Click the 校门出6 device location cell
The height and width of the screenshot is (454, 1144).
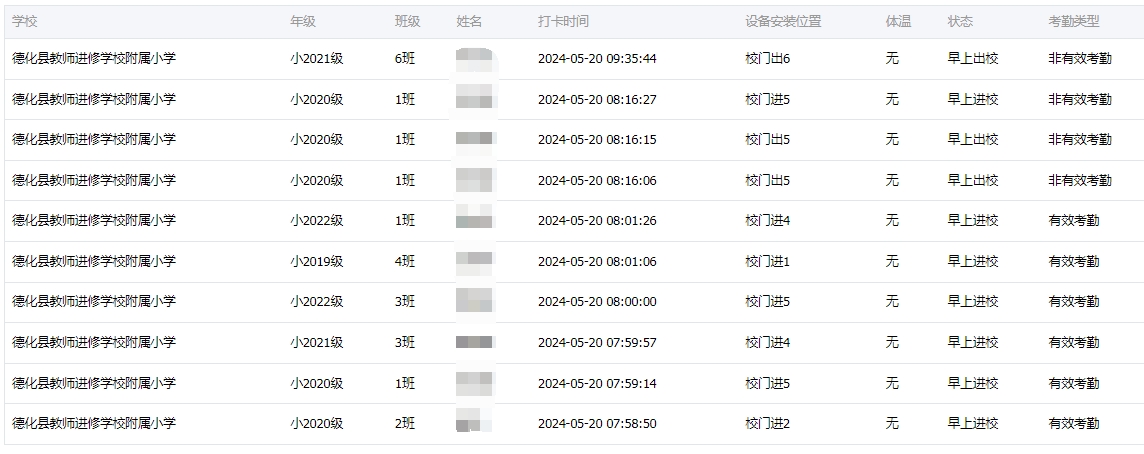tap(768, 59)
